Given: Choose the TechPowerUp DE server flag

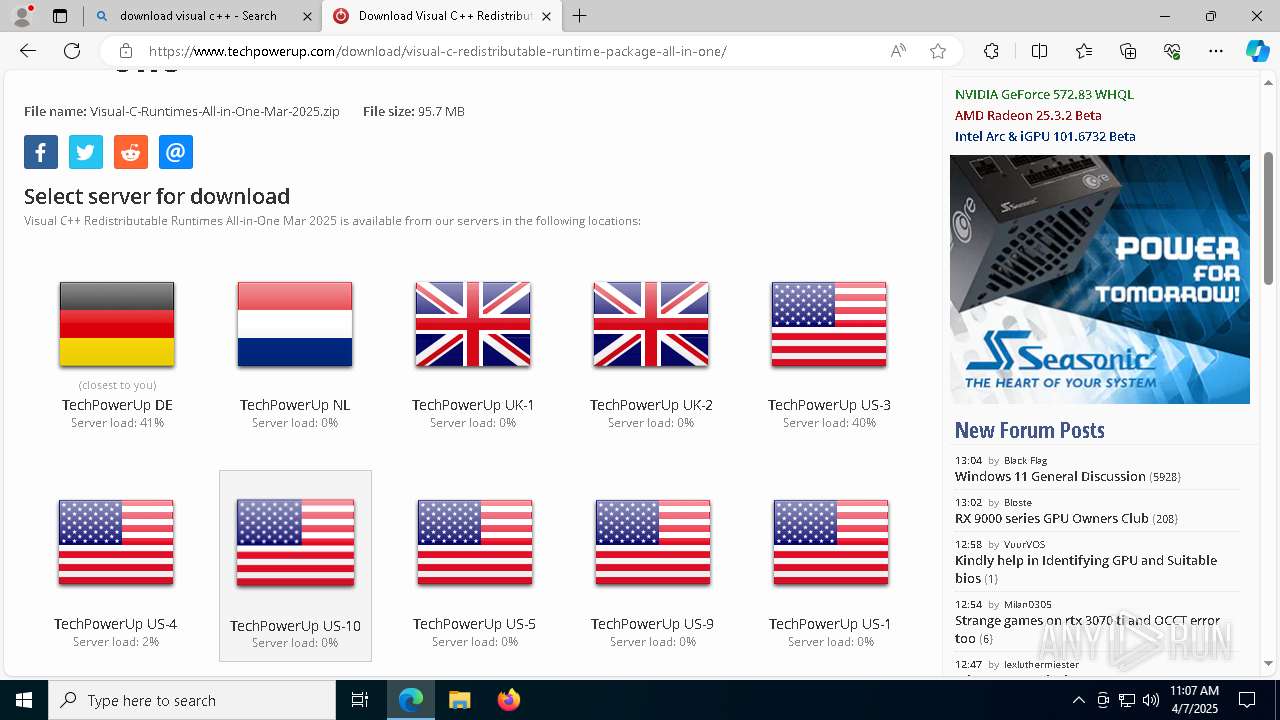Looking at the screenshot, I should pos(117,324).
